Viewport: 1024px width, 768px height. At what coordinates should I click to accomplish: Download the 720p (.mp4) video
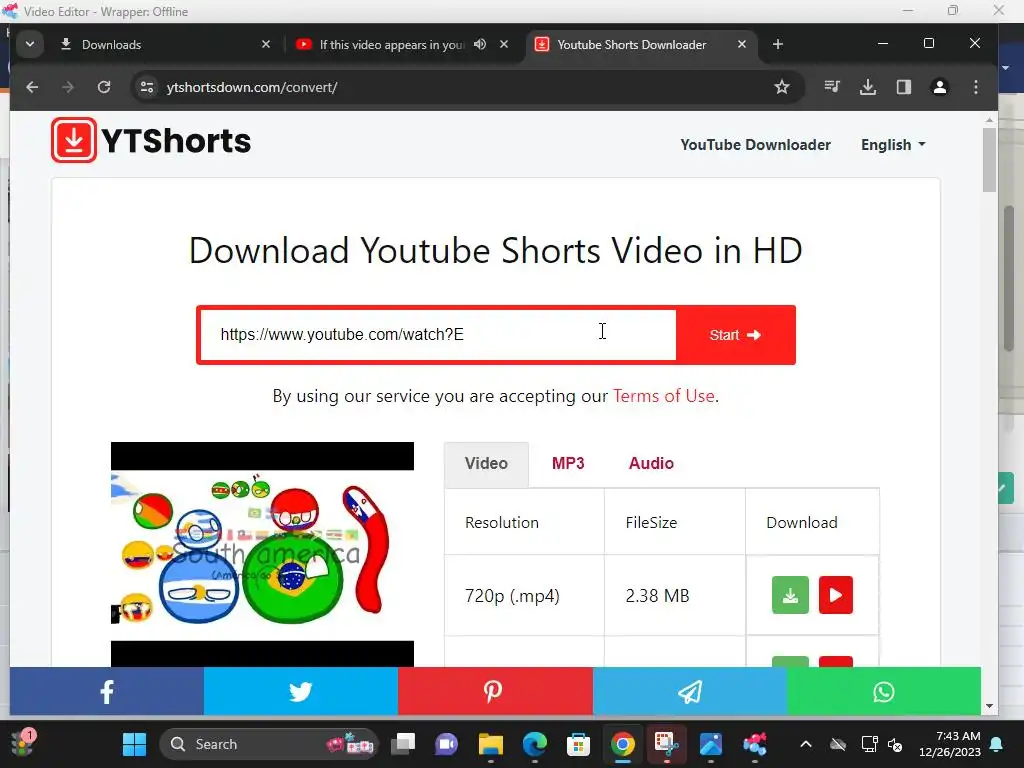[790, 595]
